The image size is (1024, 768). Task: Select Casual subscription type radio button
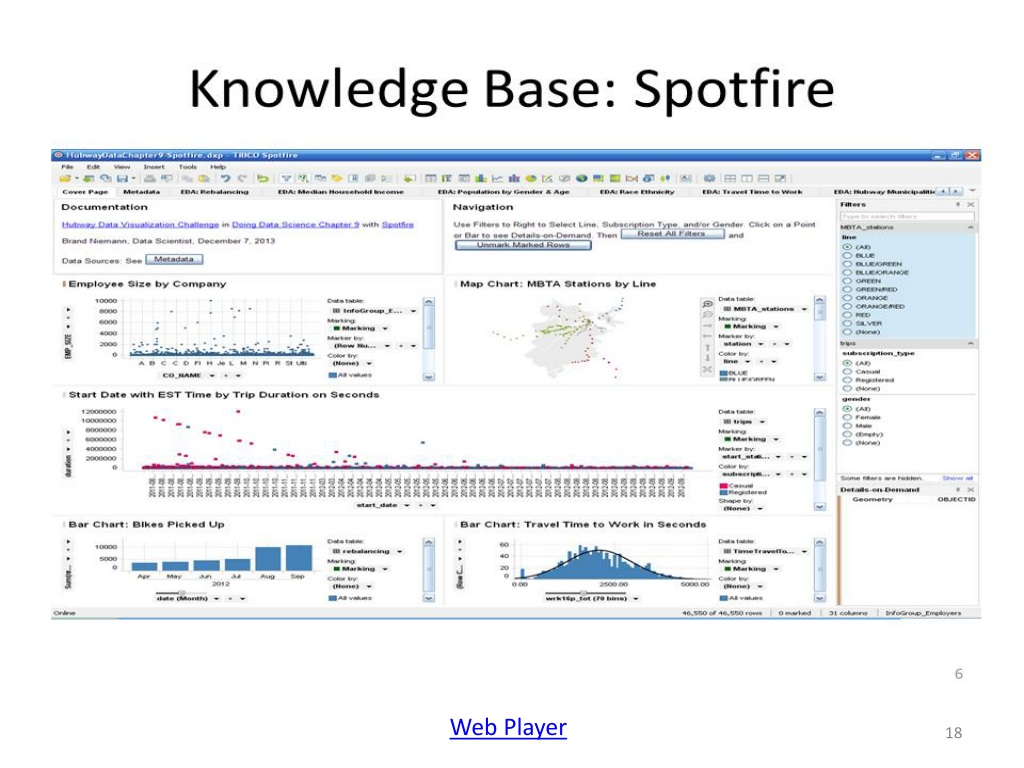[x=847, y=371]
